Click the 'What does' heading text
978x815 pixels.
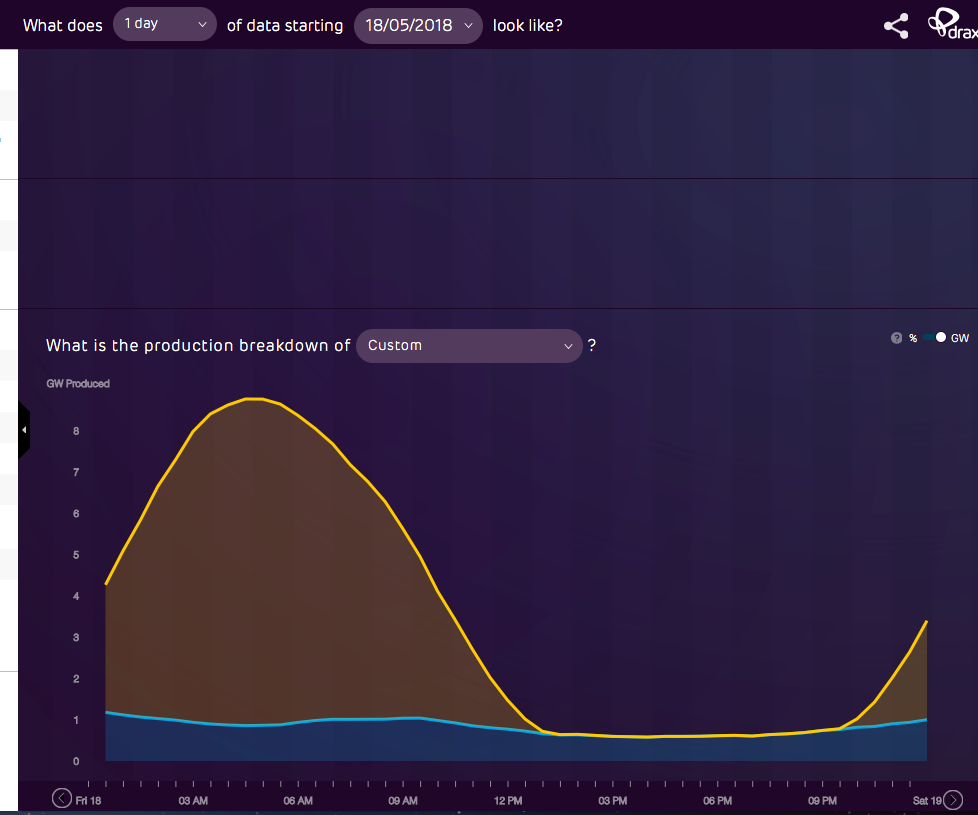(62, 26)
